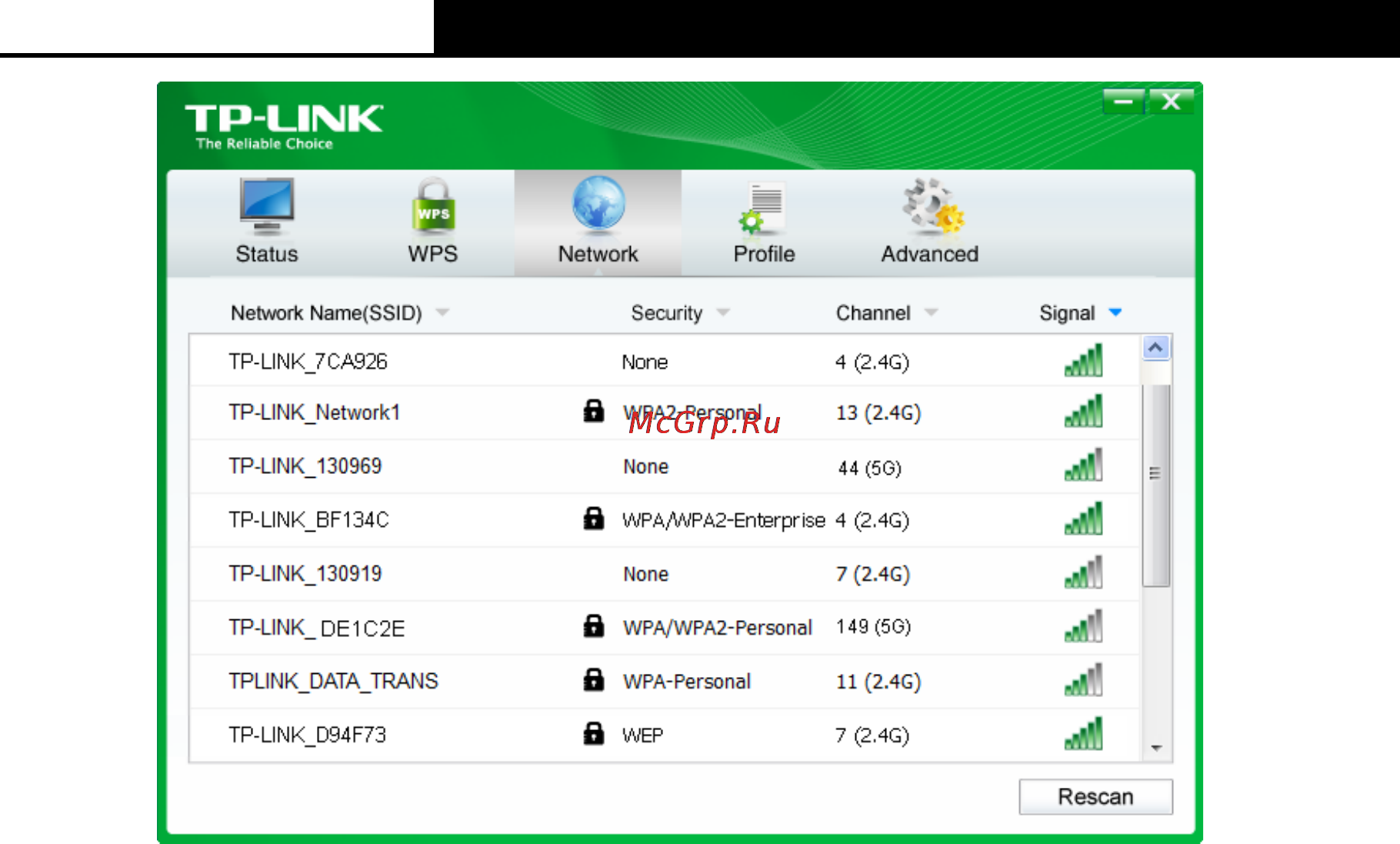Viewport: 1400px width, 844px height.
Task: Click the scrollbar down arrow
Action: click(1156, 748)
